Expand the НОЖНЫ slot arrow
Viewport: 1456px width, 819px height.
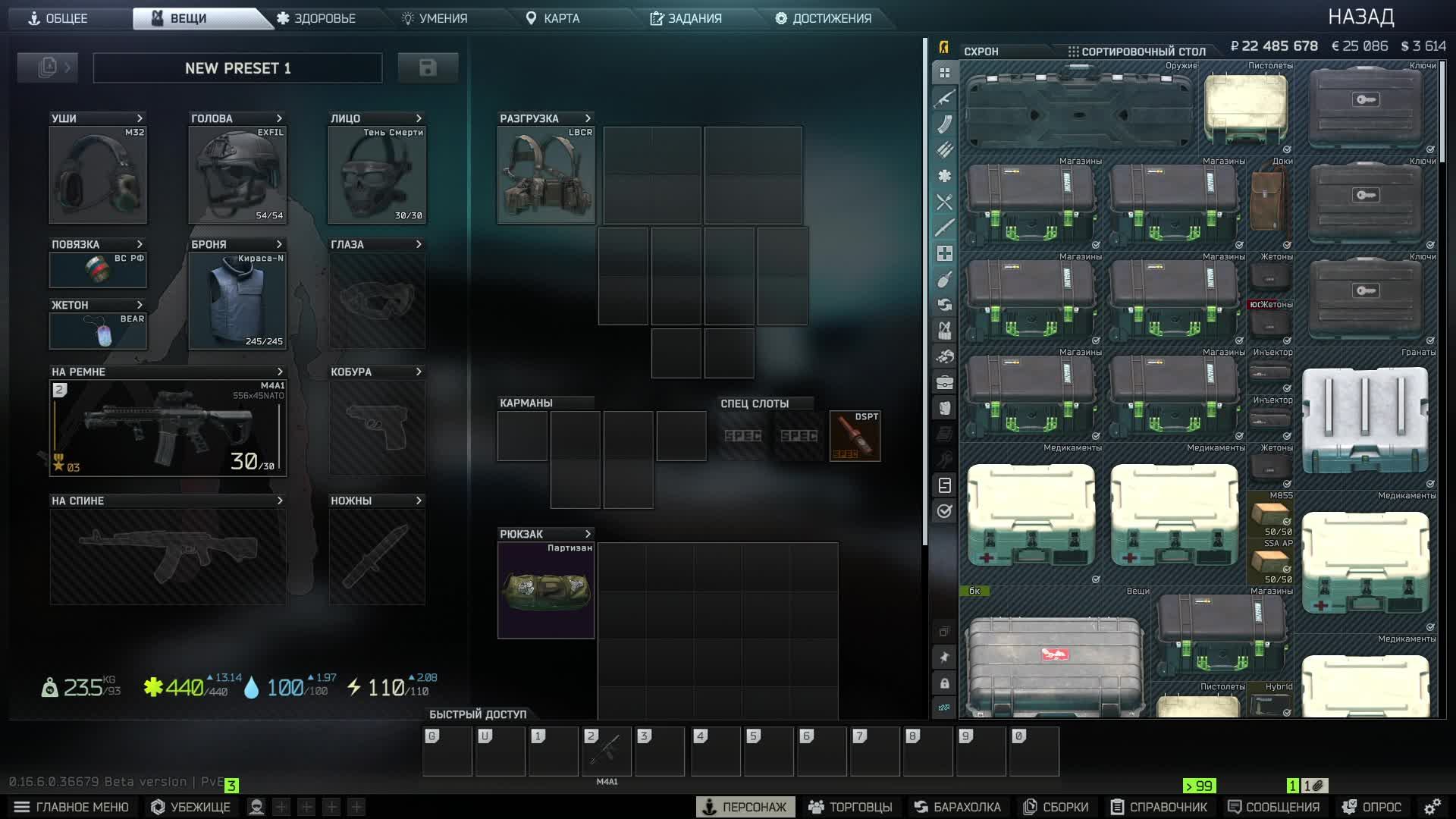click(419, 500)
